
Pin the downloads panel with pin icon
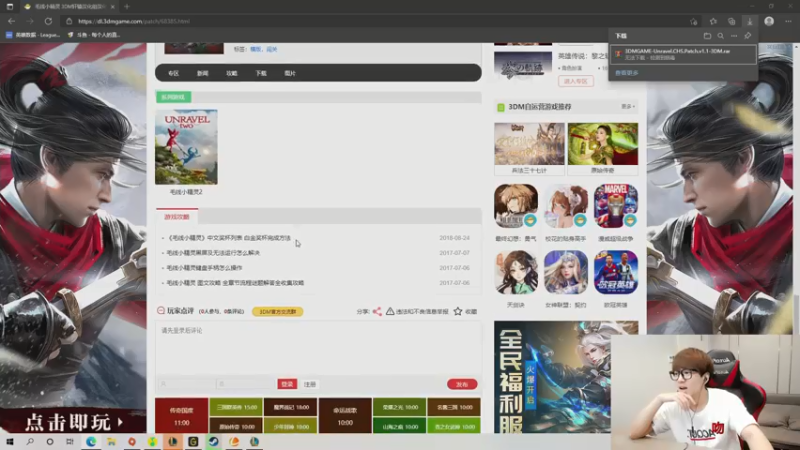click(747, 36)
